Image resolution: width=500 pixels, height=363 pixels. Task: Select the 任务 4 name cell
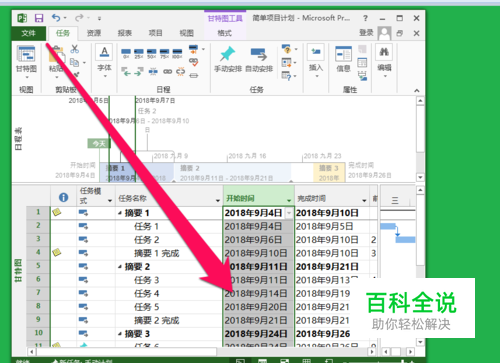(x=169, y=293)
